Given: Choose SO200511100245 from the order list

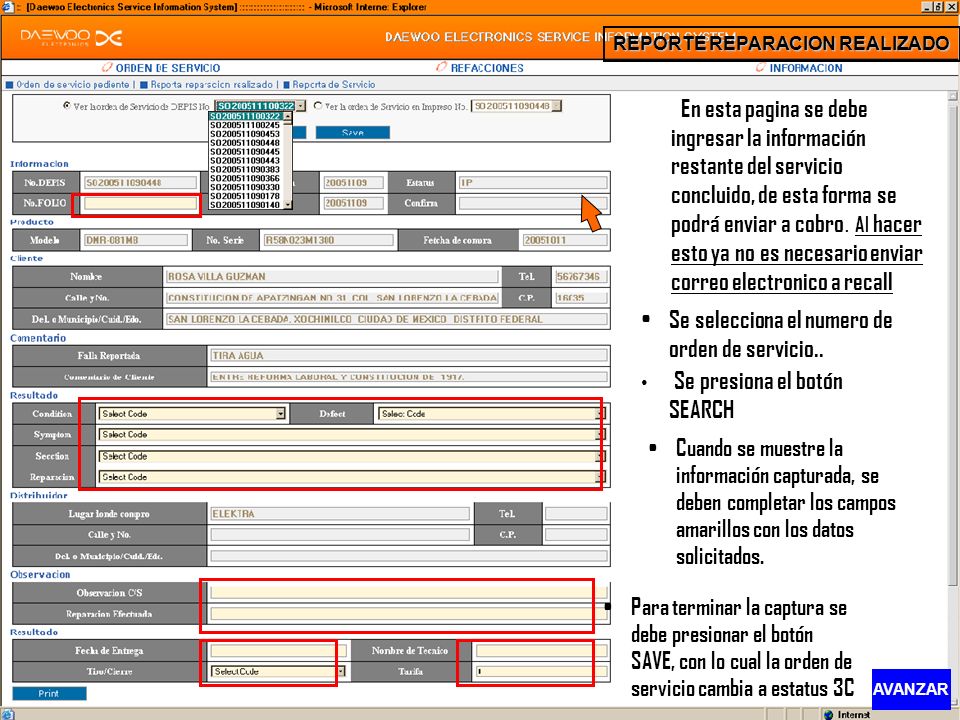Looking at the screenshot, I should pos(245,125).
